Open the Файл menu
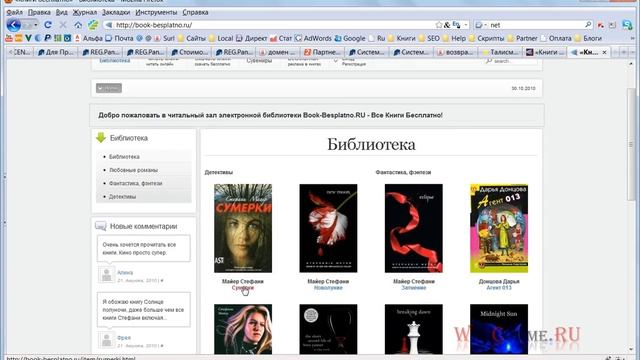640x360 pixels. click(x=15, y=12)
